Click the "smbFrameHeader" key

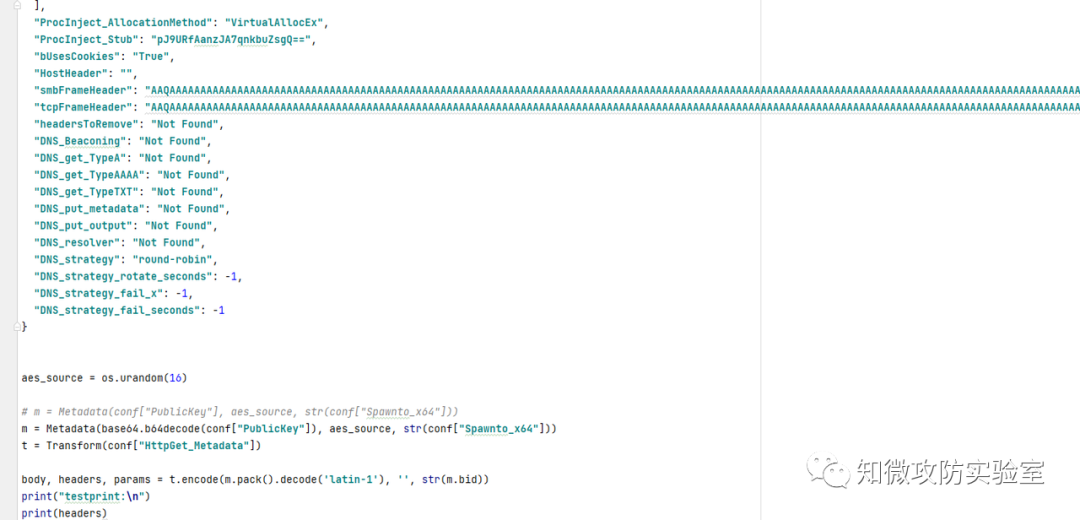pos(83,90)
